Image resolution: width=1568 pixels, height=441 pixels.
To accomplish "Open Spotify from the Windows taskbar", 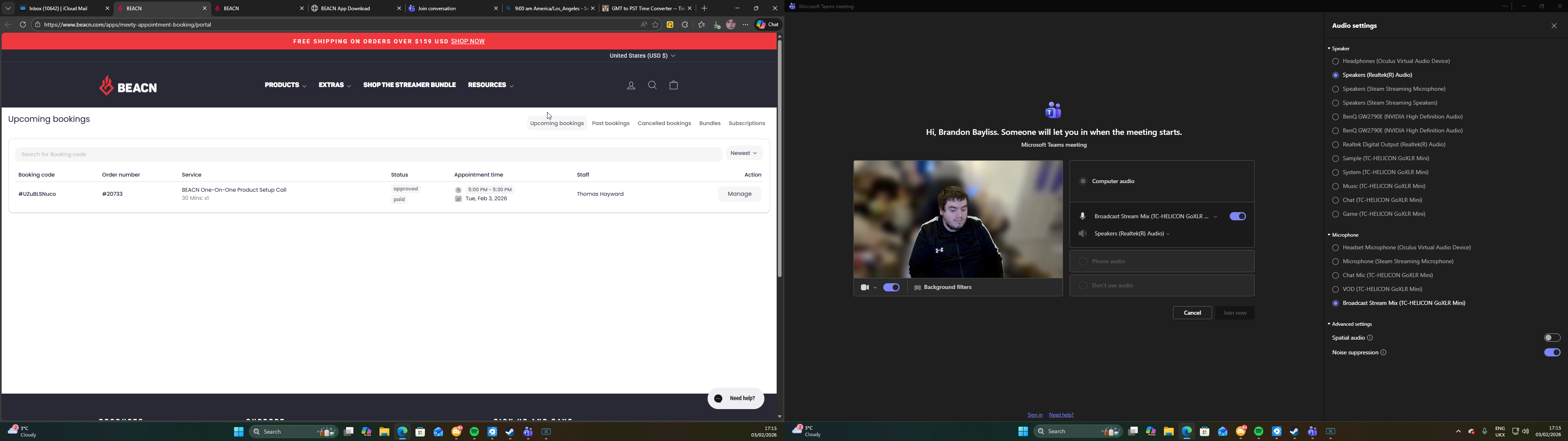I will [x=474, y=432].
